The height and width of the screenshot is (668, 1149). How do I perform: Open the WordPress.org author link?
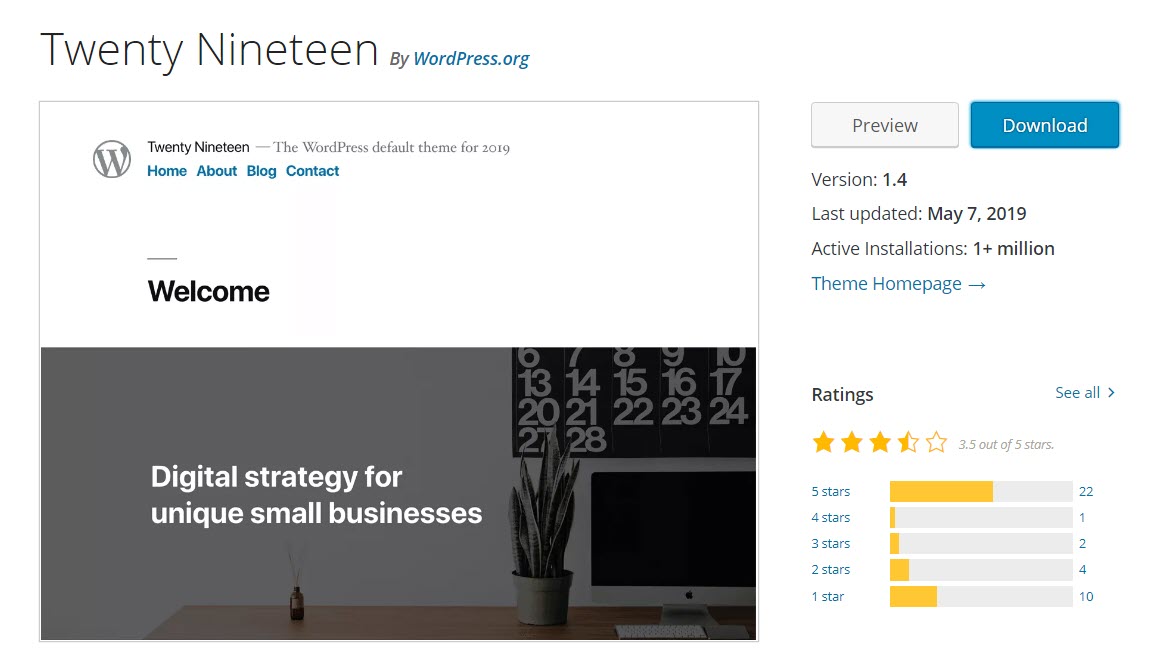coord(471,59)
